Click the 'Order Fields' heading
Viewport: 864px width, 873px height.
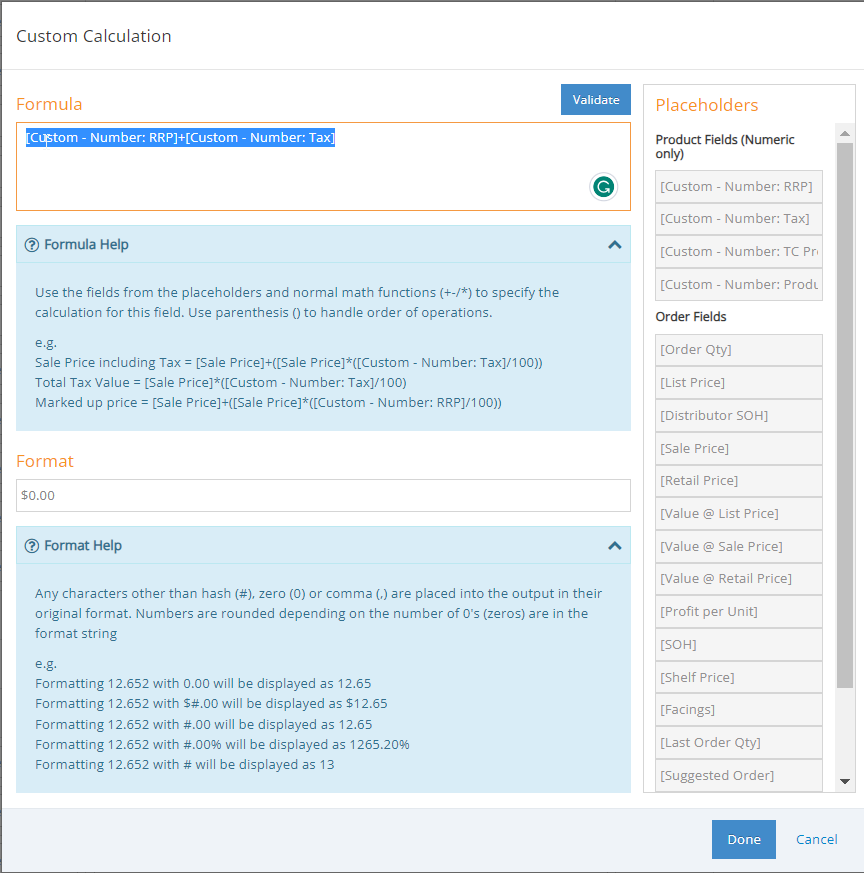click(691, 316)
